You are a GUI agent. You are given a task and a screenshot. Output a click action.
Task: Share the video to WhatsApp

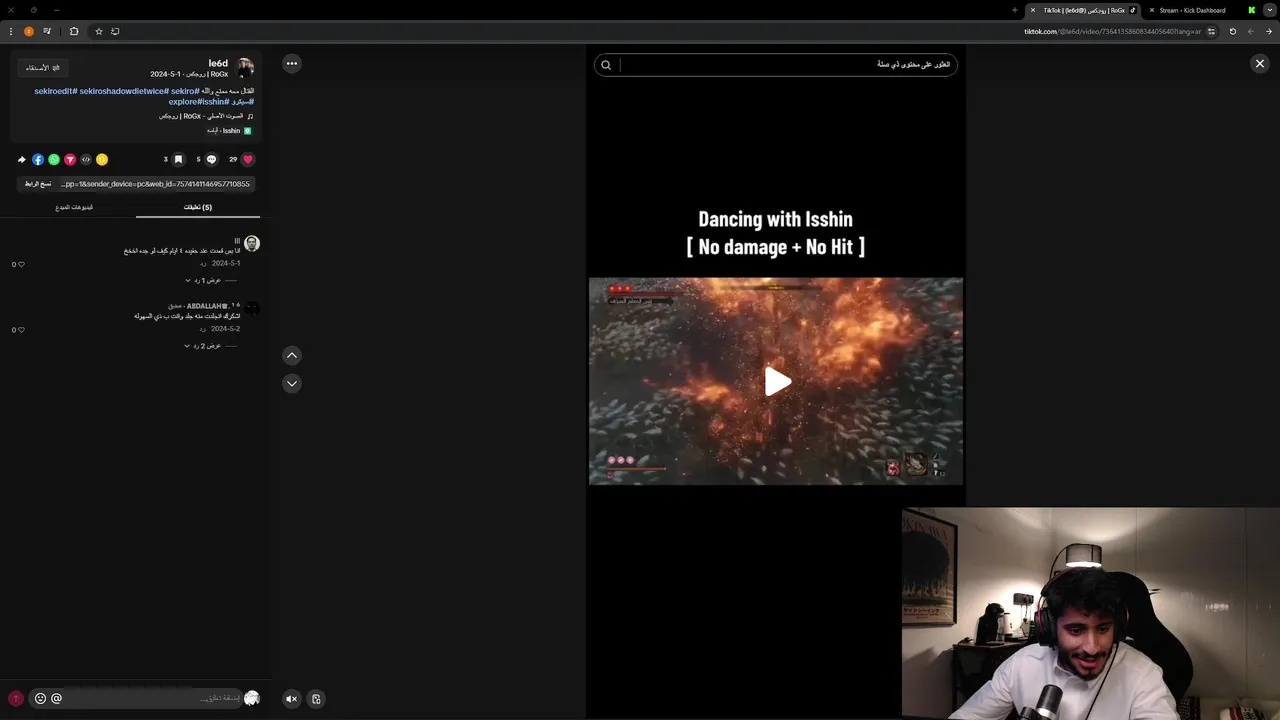click(54, 159)
